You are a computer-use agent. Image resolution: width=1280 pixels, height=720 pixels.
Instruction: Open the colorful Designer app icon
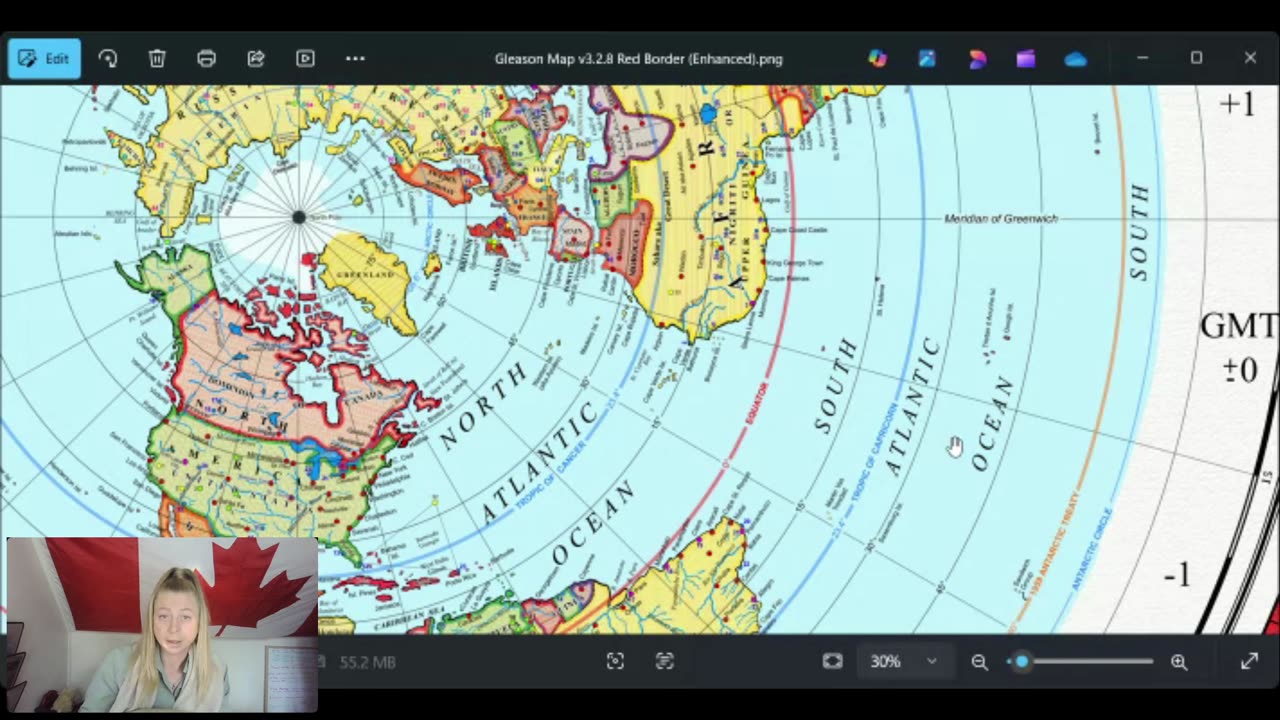pyautogui.click(x=877, y=58)
